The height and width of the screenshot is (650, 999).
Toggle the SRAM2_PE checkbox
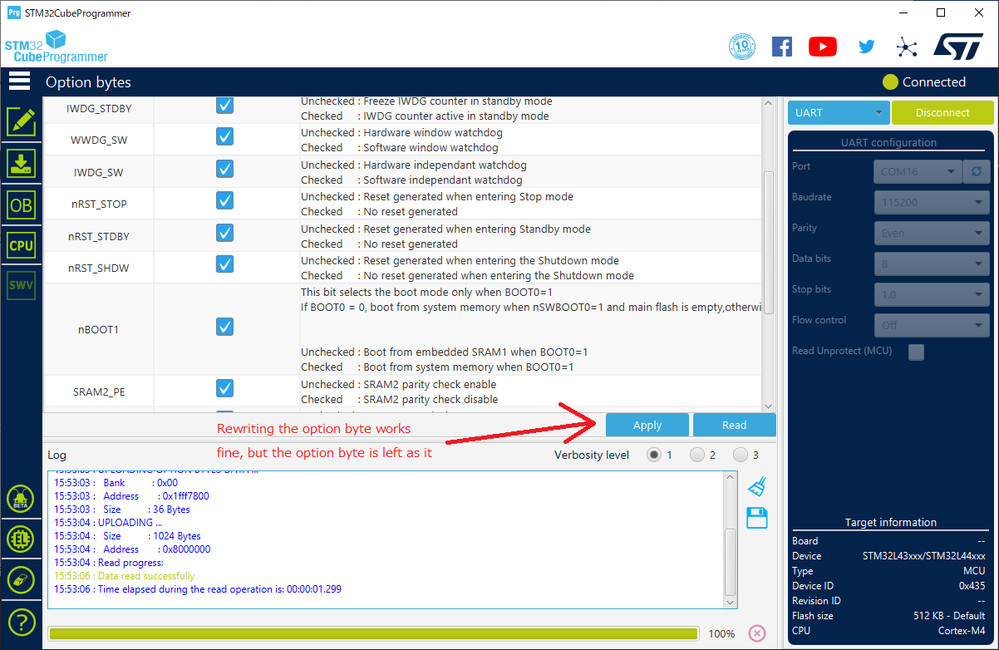click(225, 388)
